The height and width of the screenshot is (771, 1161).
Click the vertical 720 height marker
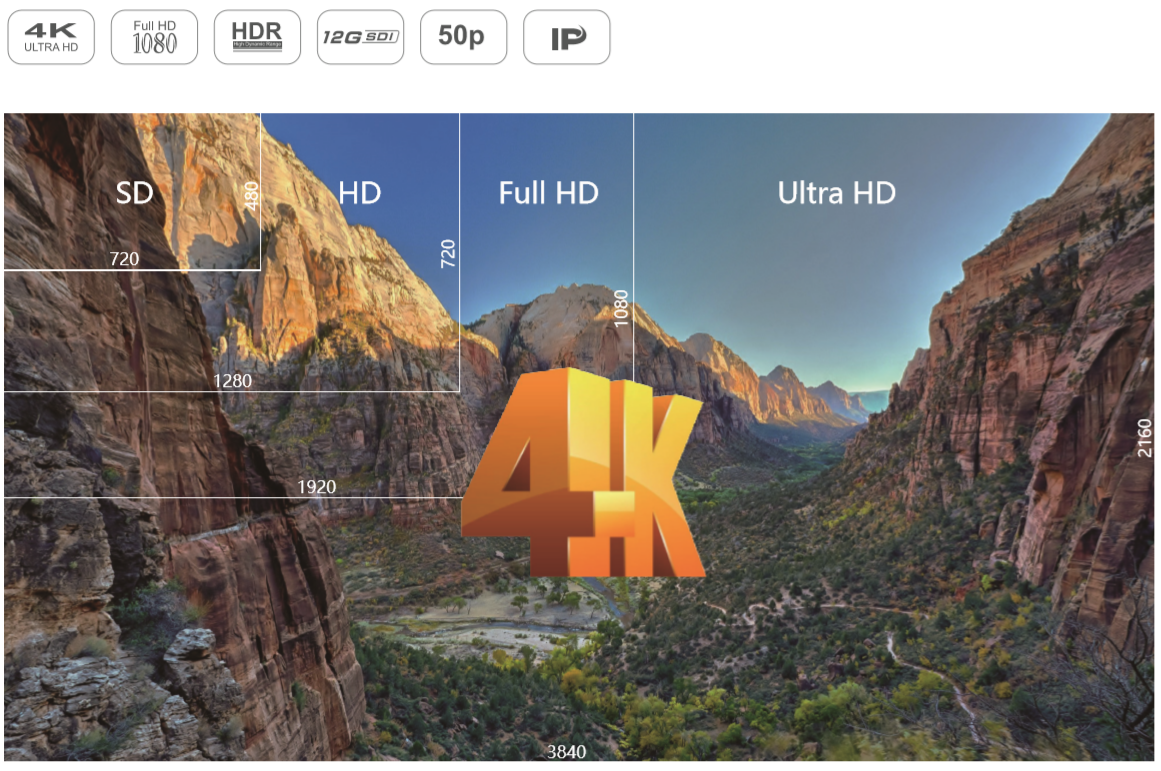(449, 253)
